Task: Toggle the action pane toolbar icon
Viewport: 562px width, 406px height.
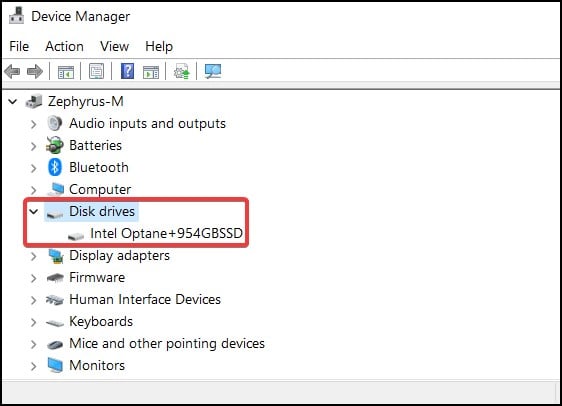Action: coord(151,72)
